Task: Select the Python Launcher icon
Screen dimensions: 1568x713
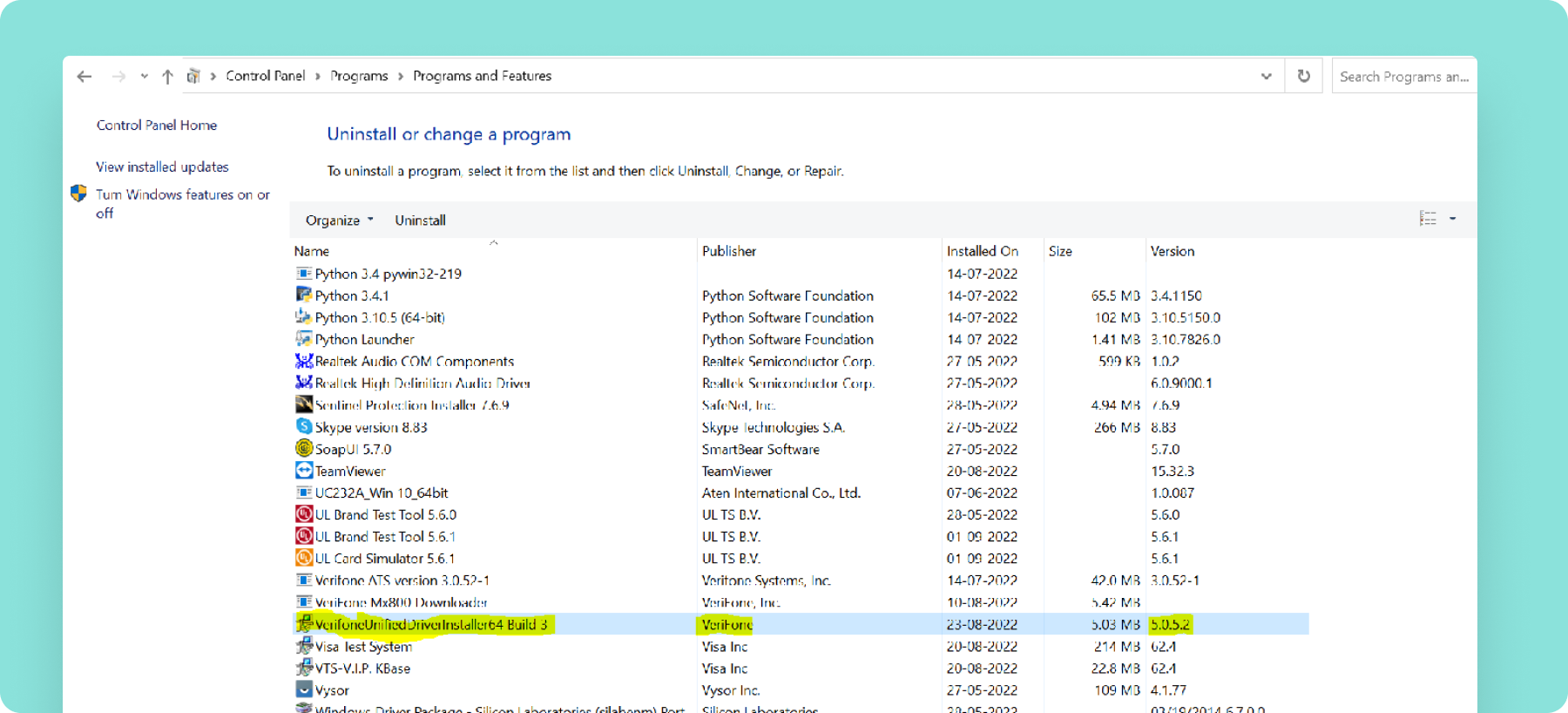Action: click(304, 339)
